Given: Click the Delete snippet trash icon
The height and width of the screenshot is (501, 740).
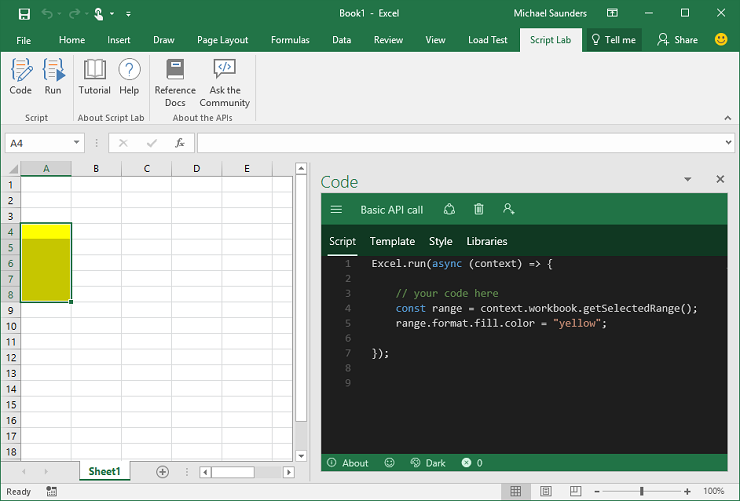Looking at the screenshot, I should 479,209.
